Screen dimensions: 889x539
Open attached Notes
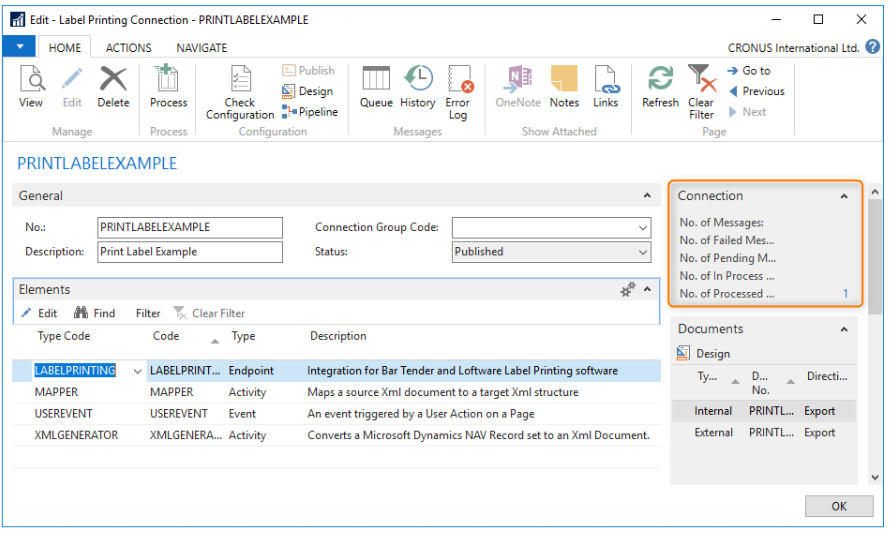click(x=564, y=86)
